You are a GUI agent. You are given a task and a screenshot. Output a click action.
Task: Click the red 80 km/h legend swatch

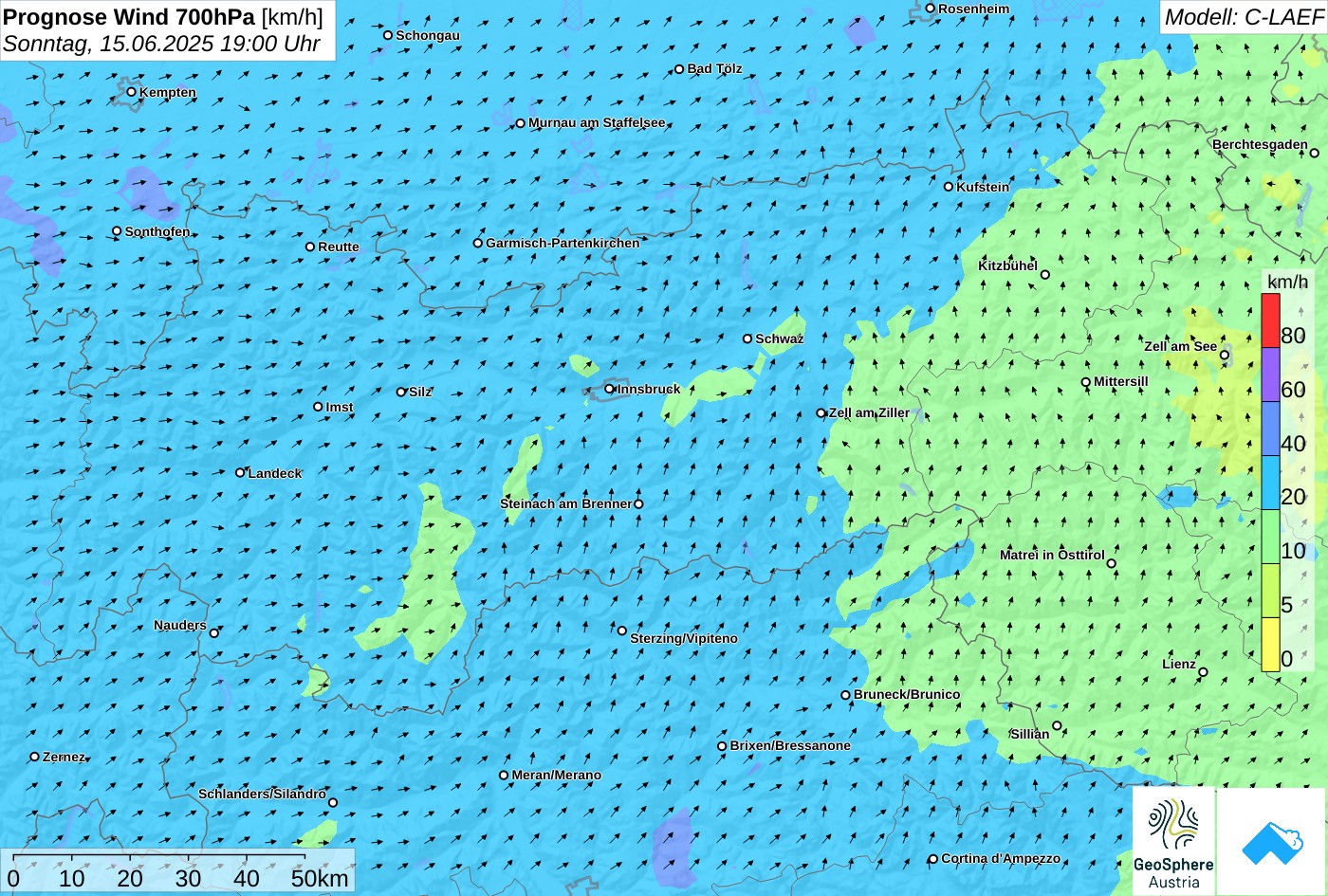coord(1270,320)
